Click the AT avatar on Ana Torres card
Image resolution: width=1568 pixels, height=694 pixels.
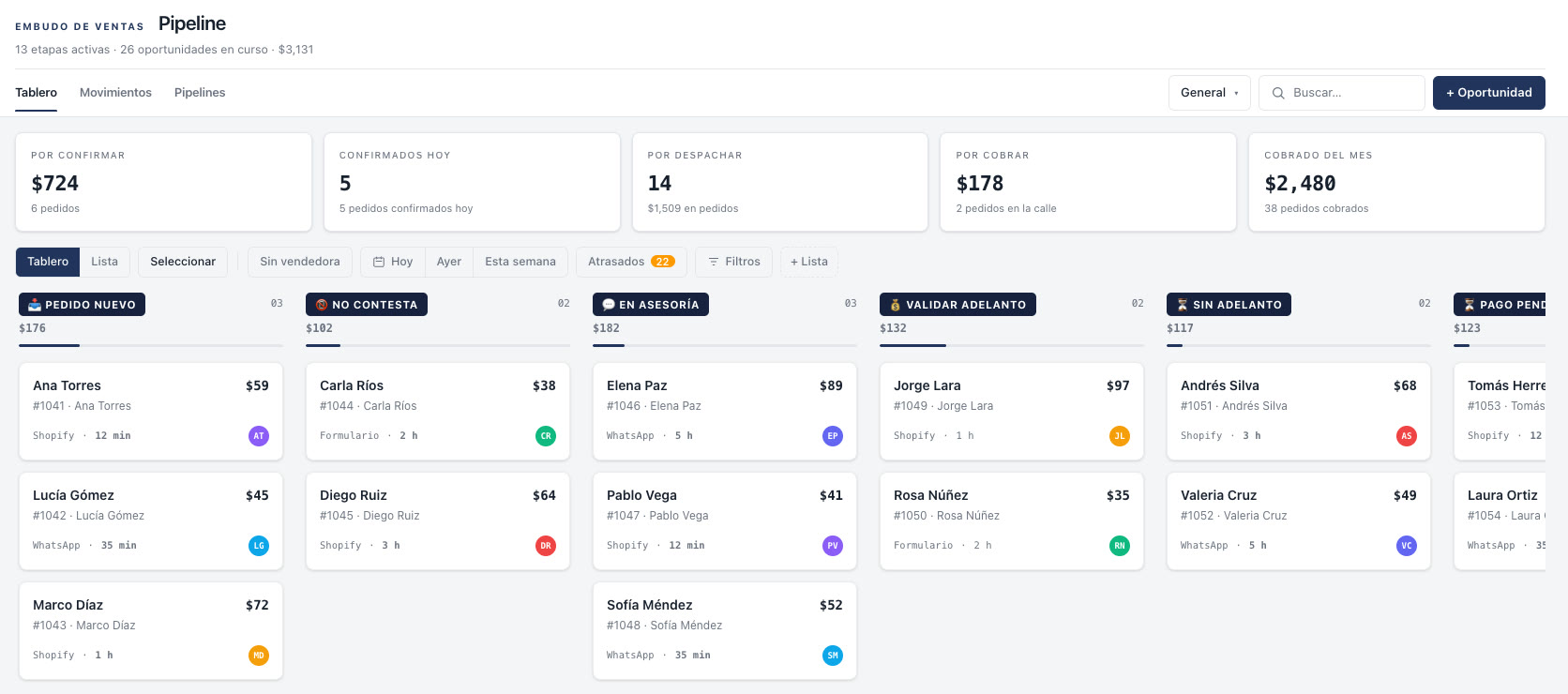[x=259, y=435]
